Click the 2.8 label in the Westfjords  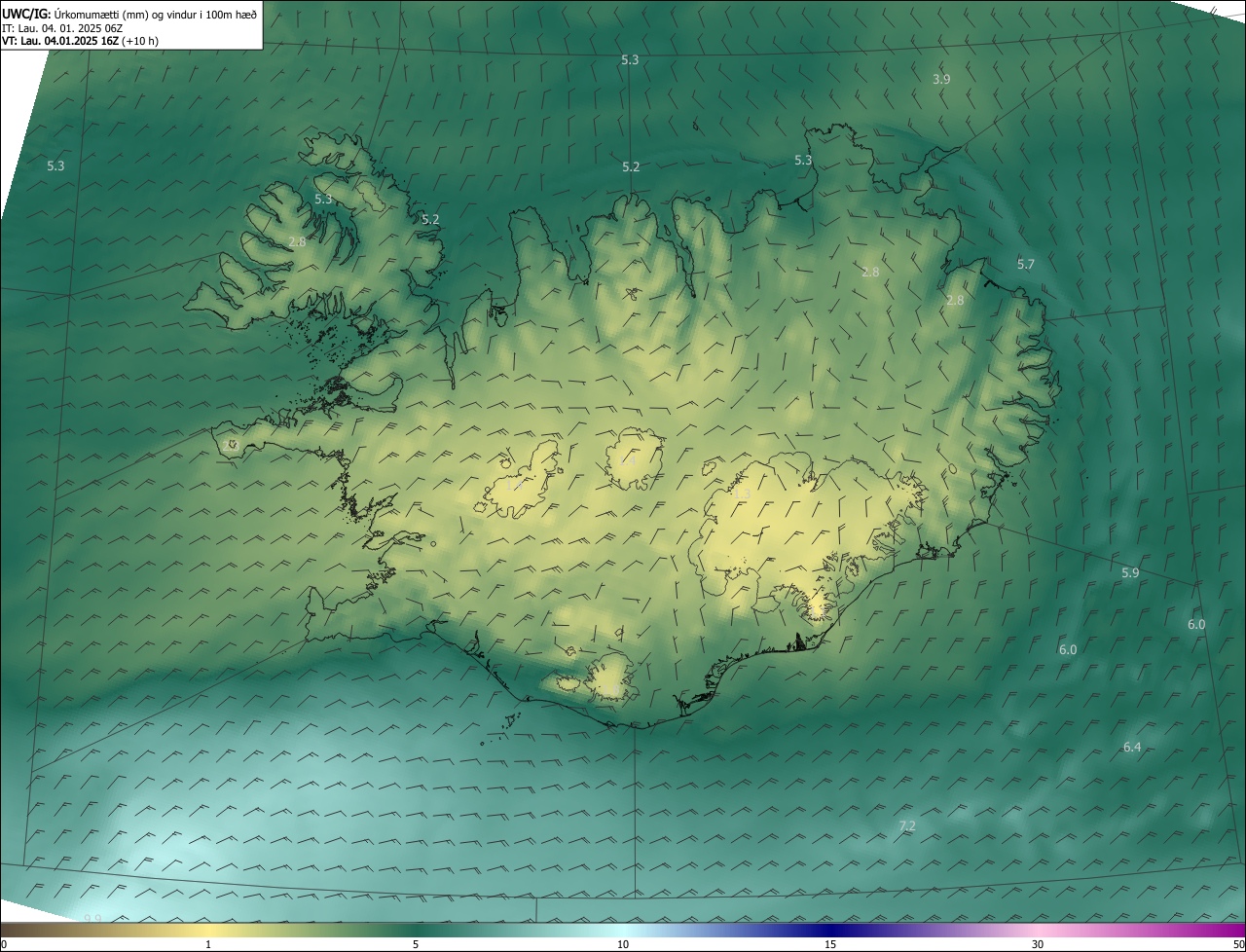(x=298, y=241)
